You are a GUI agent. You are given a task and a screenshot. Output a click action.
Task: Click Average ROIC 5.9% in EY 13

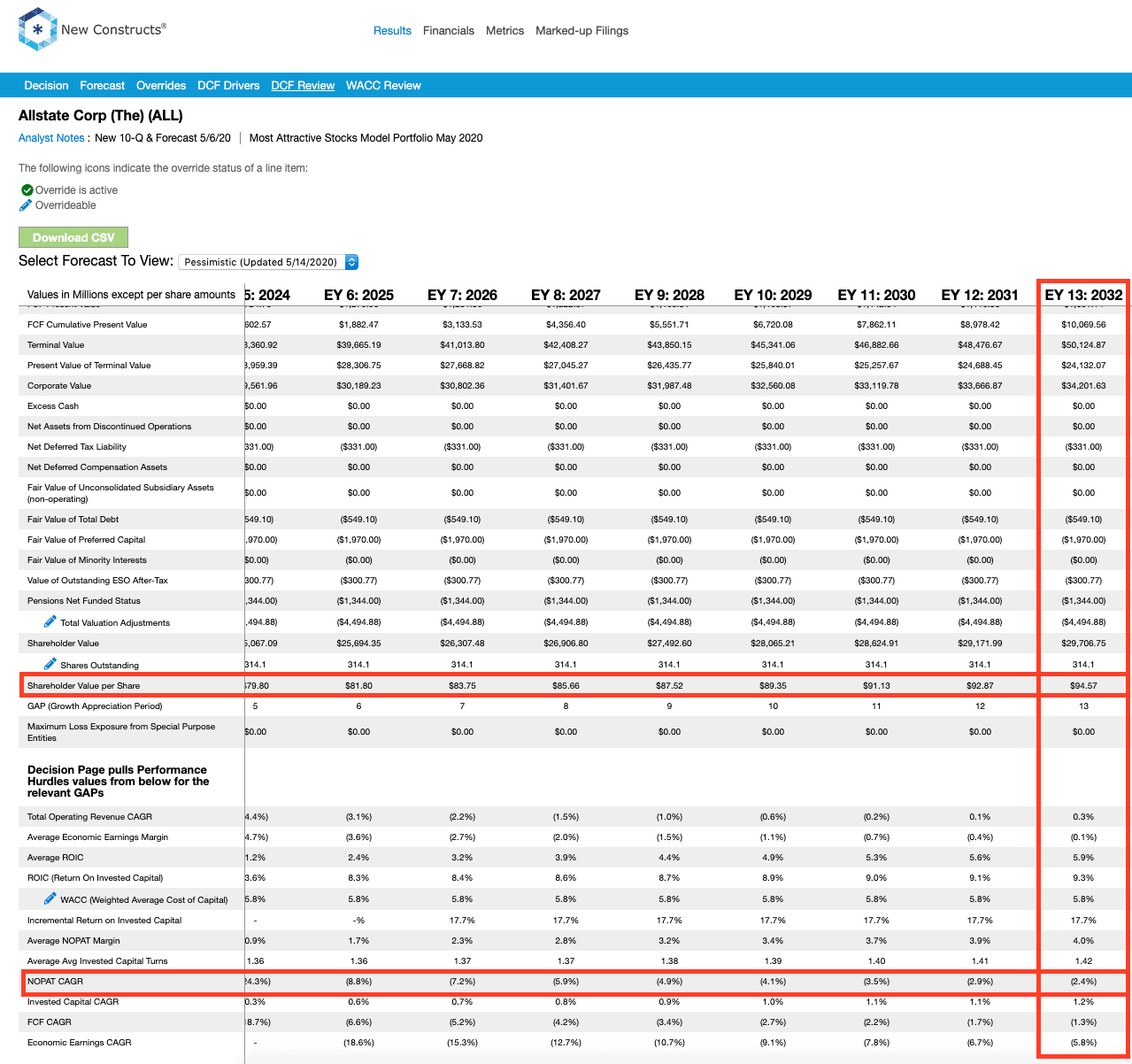pyautogui.click(x=1083, y=858)
